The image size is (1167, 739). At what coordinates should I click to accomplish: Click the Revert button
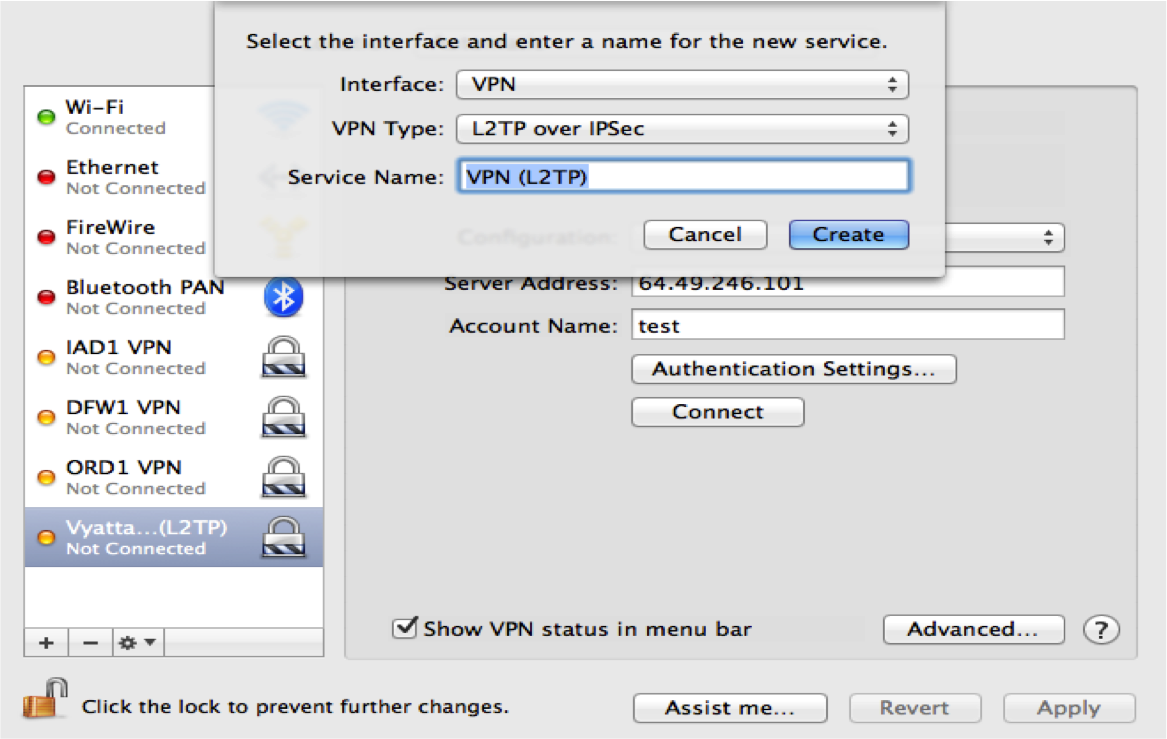point(915,708)
